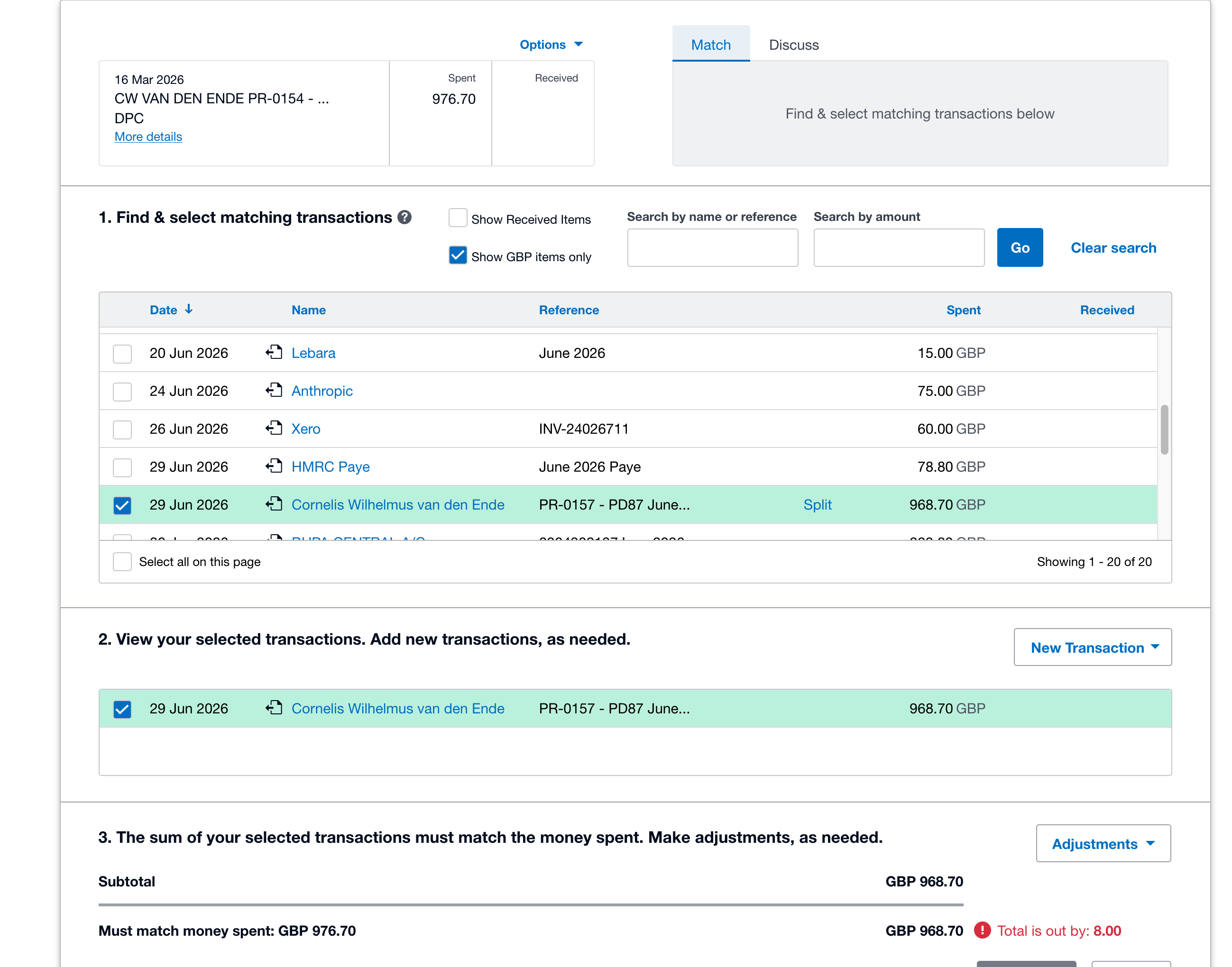Image resolution: width=1232 pixels, height=967 pixels.
Task: Click the transaction icon beside HMRC Paye
Action: pos(274,466)
